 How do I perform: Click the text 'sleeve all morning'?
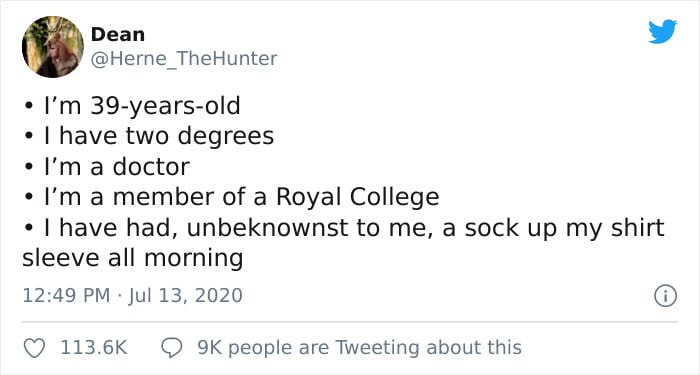point(133,258)
